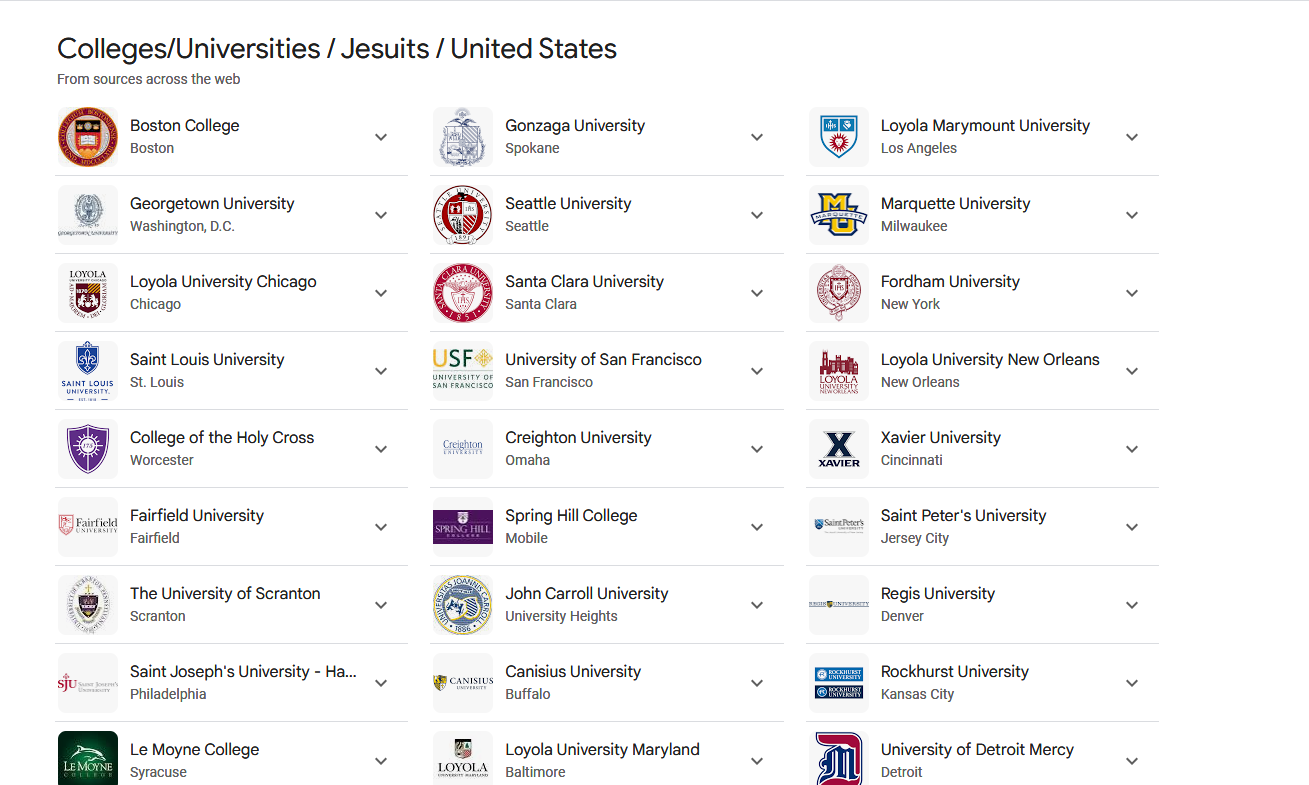Image resolution: width=1309 pixels, height=785 pixels.
Task: Click the College of the Holy Cross shield logo
Action: click(88, 449)
